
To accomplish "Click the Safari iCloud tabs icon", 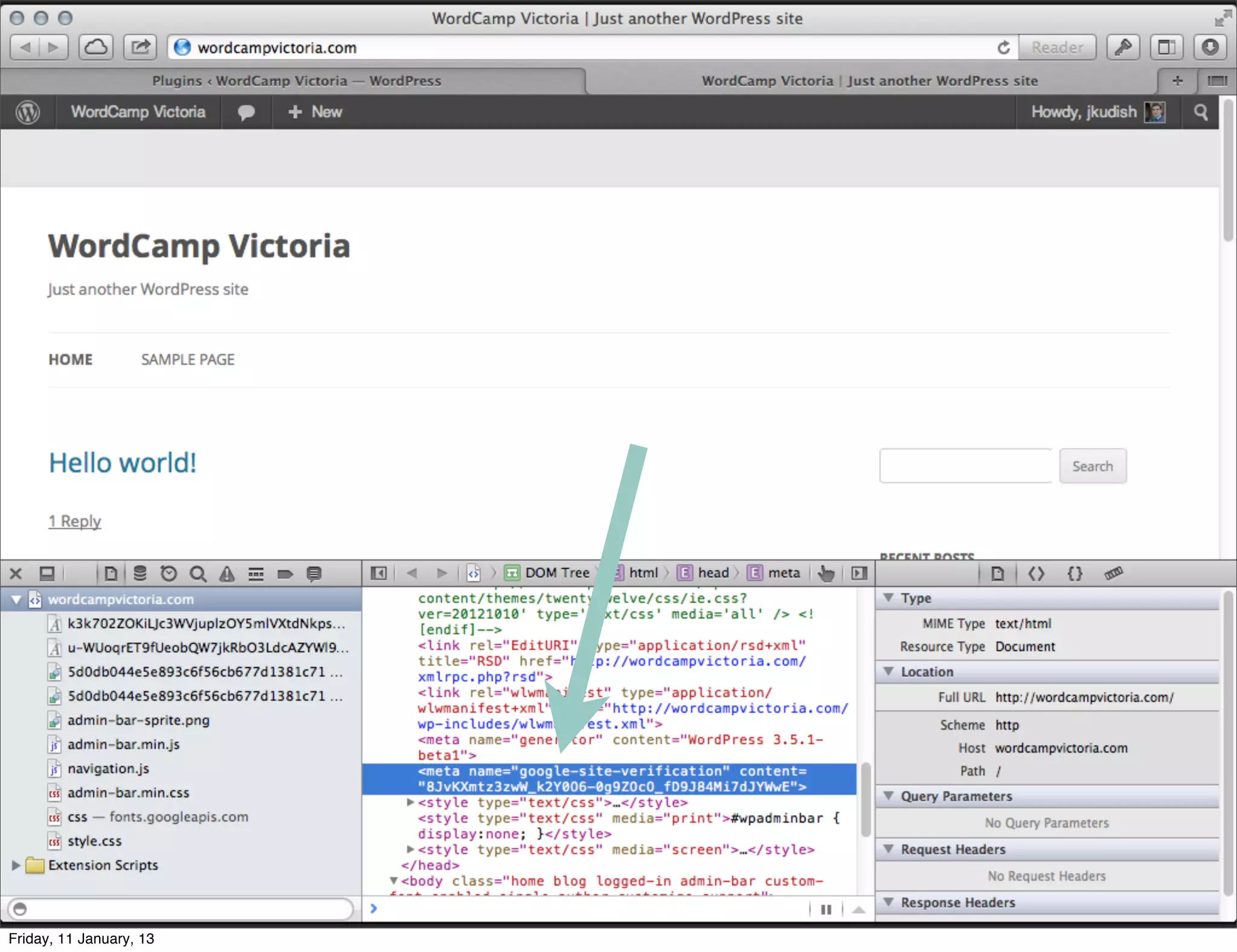I will pyautogui.click(x=96, y=47).
